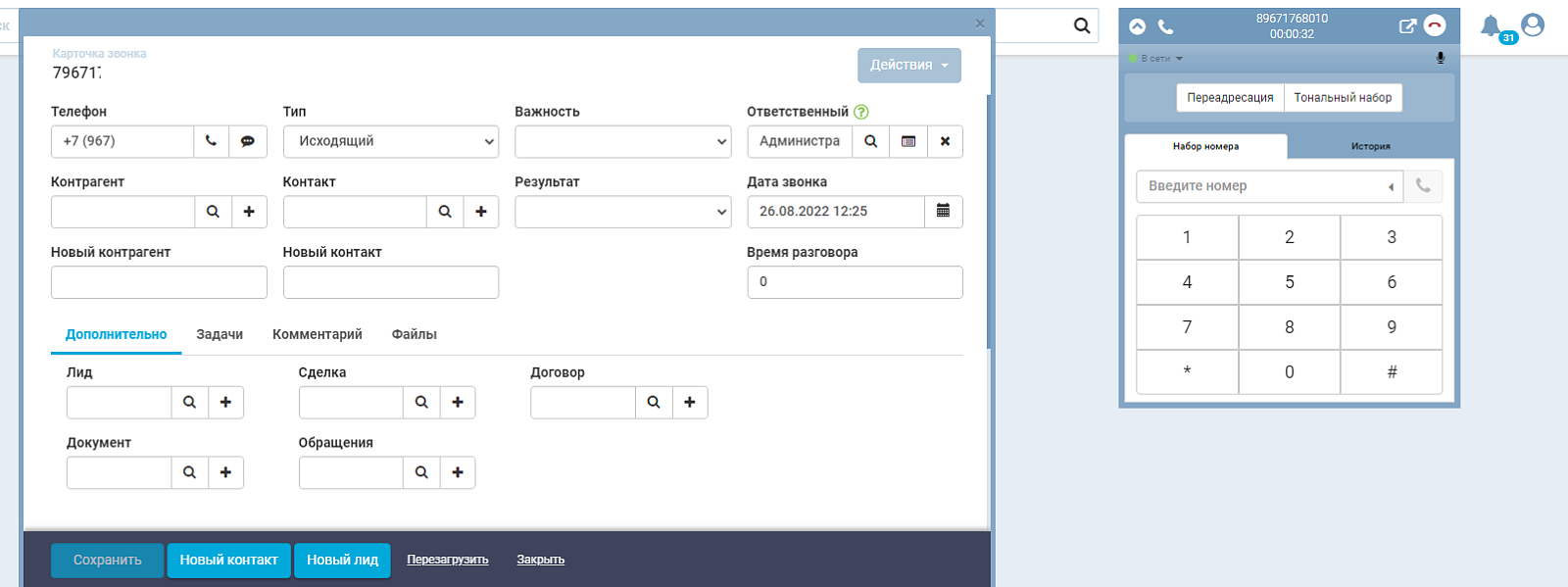This screenshot has width=1568, height=587.
Task: Add a new Документ with plus icon
Action: pos(225,472)
